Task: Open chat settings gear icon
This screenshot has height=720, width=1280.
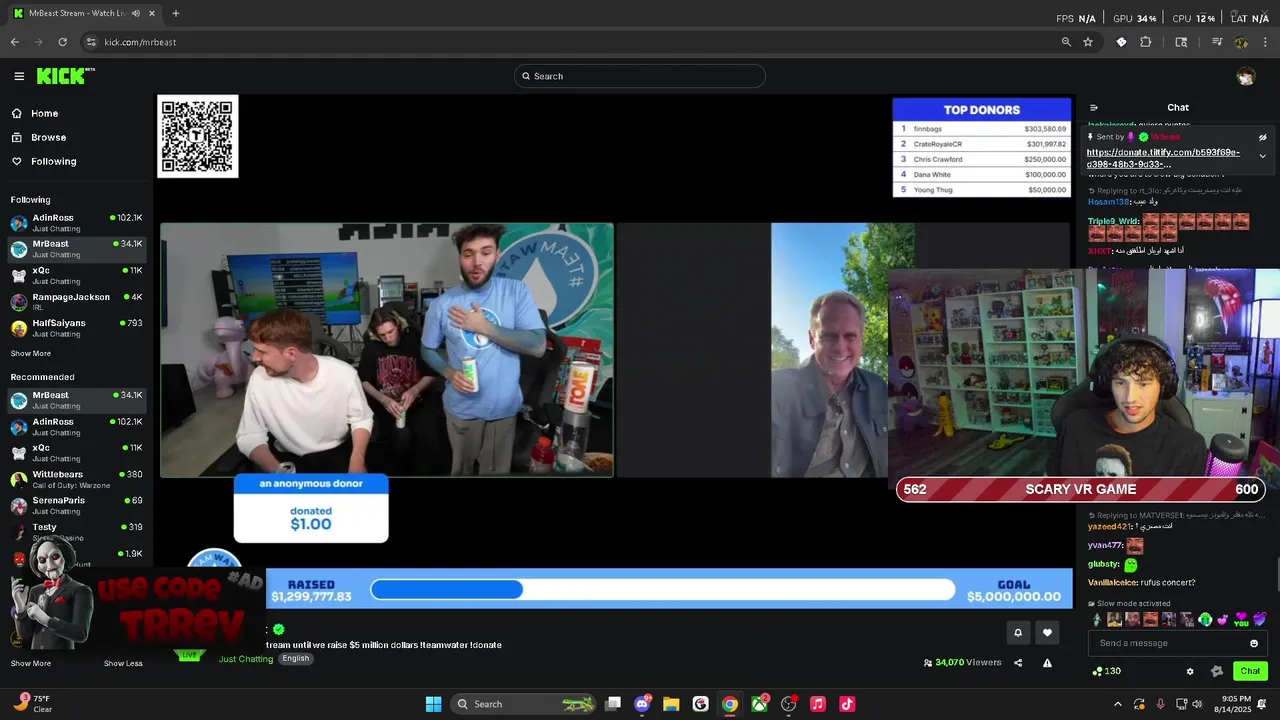Action: click(x=1190, y=671)
